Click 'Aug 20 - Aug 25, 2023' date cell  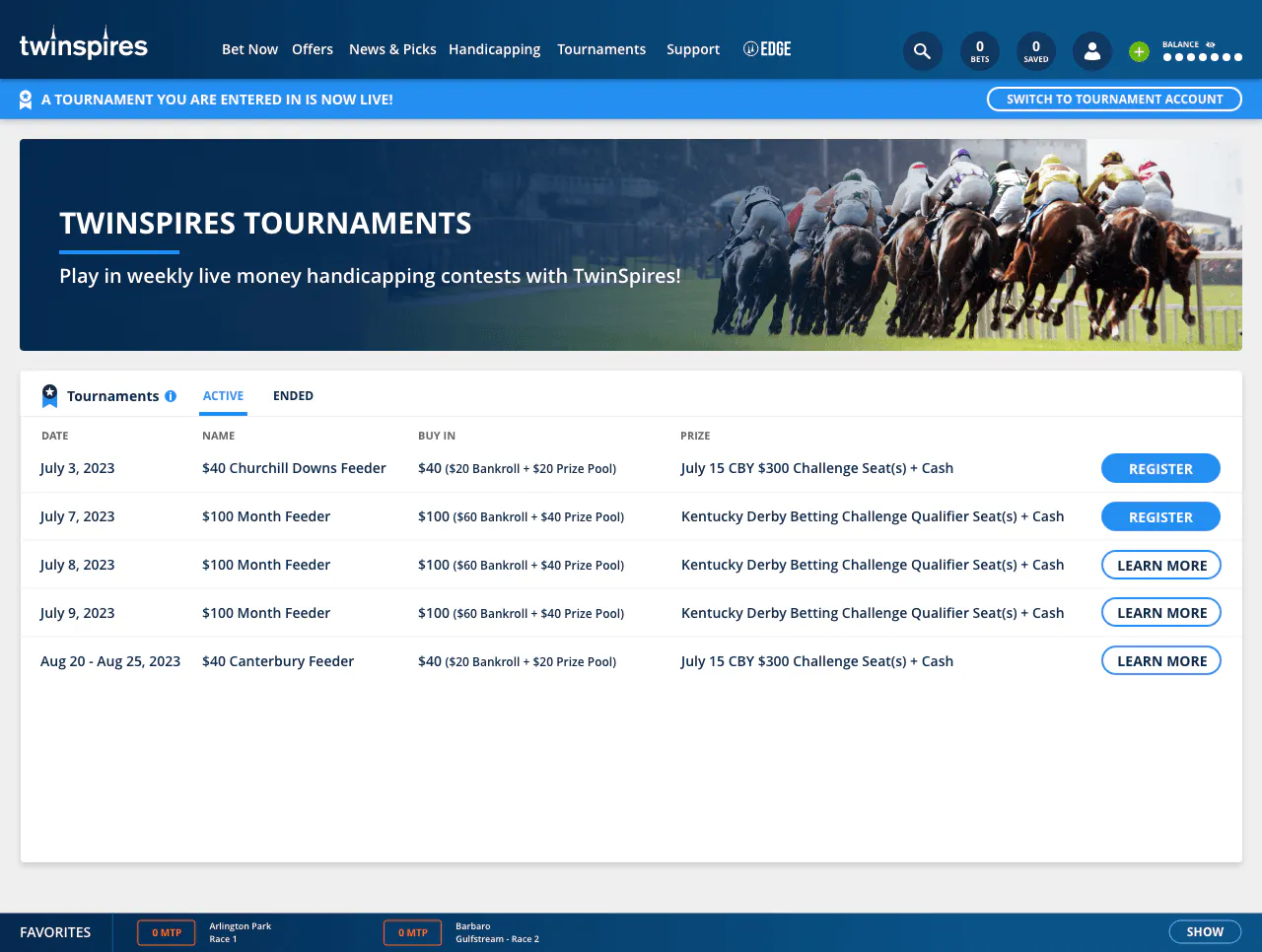point(110,661)
